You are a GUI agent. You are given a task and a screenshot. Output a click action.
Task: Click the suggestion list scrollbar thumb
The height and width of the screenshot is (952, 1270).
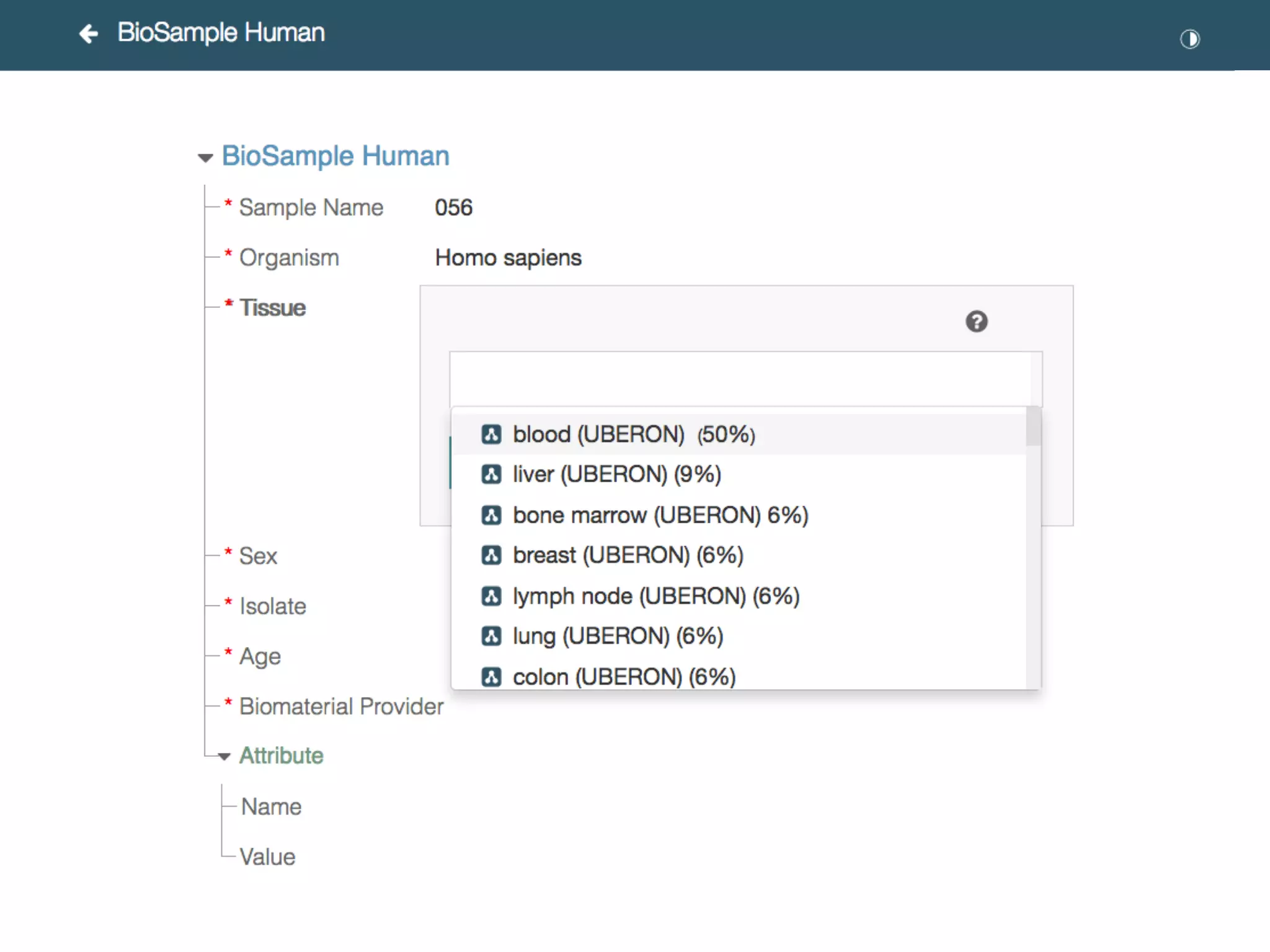point(1032,426)
